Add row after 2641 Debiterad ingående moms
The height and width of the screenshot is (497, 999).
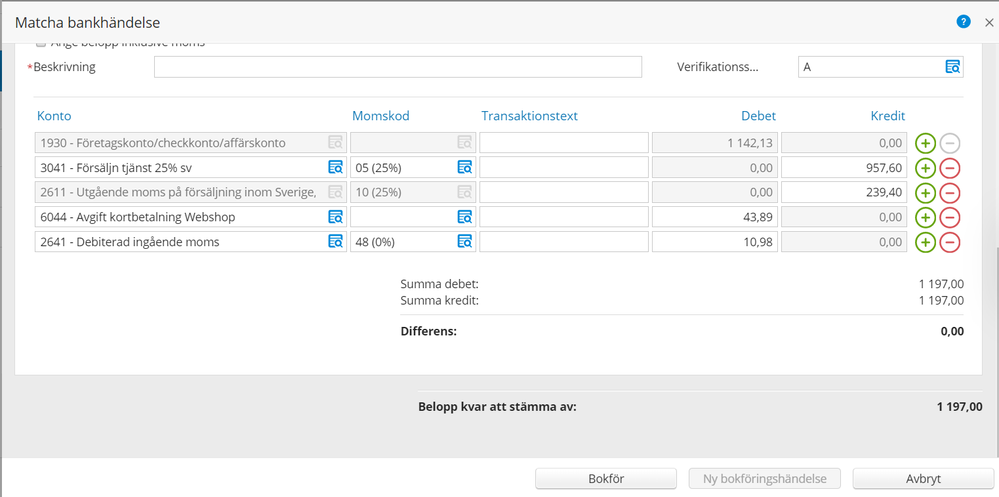926,242
